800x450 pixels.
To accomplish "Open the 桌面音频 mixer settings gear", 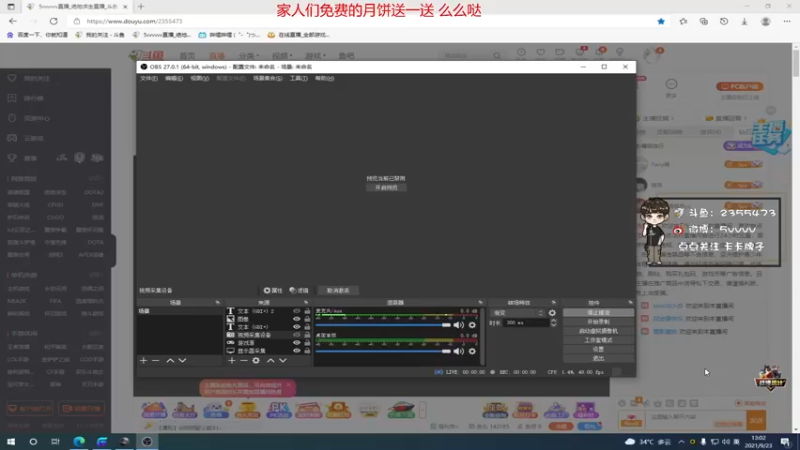I will 472,351.
